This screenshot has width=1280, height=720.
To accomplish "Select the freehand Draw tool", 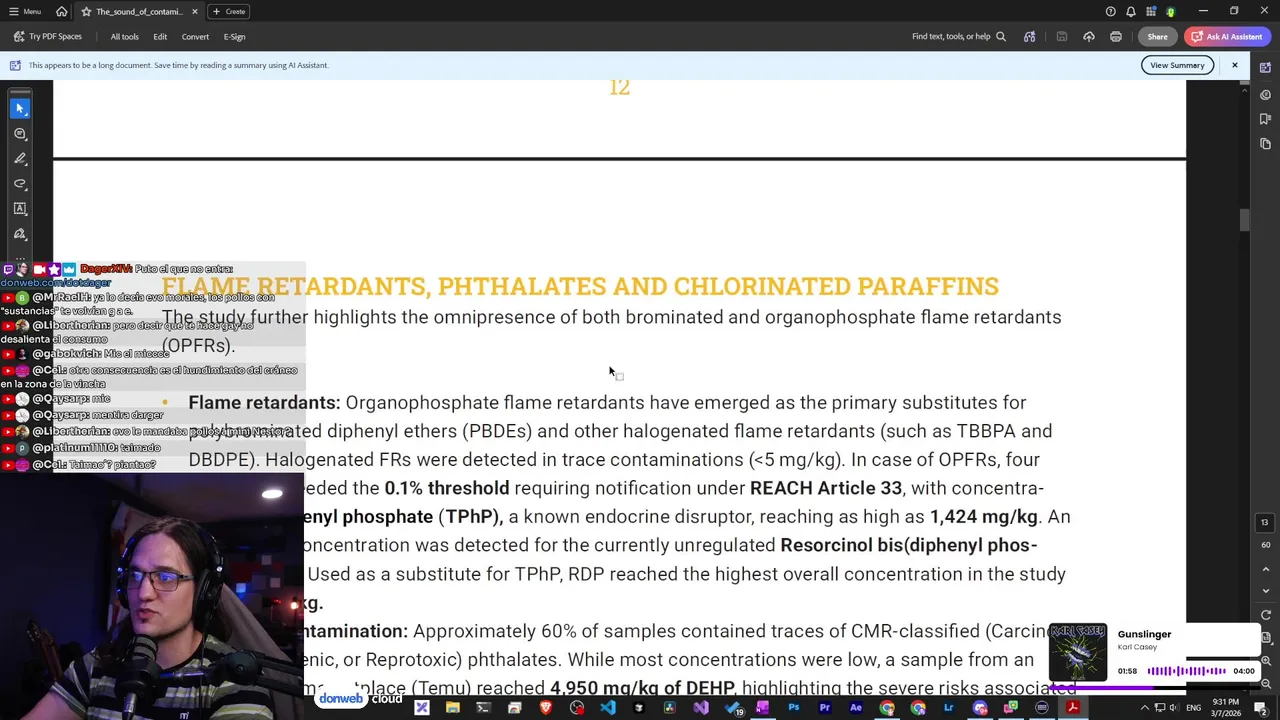I will [x=20, y=184].
